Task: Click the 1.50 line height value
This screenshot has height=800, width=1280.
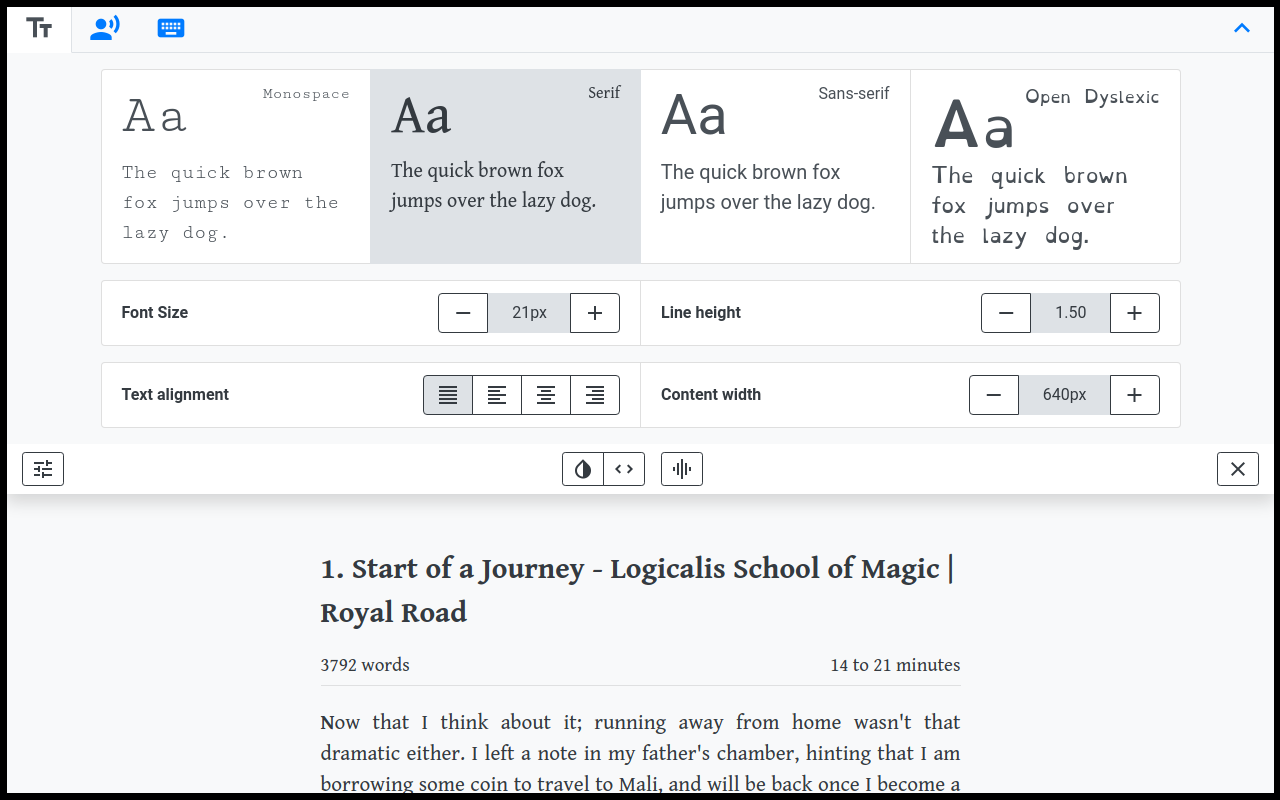Action: tap(1070, 313)
